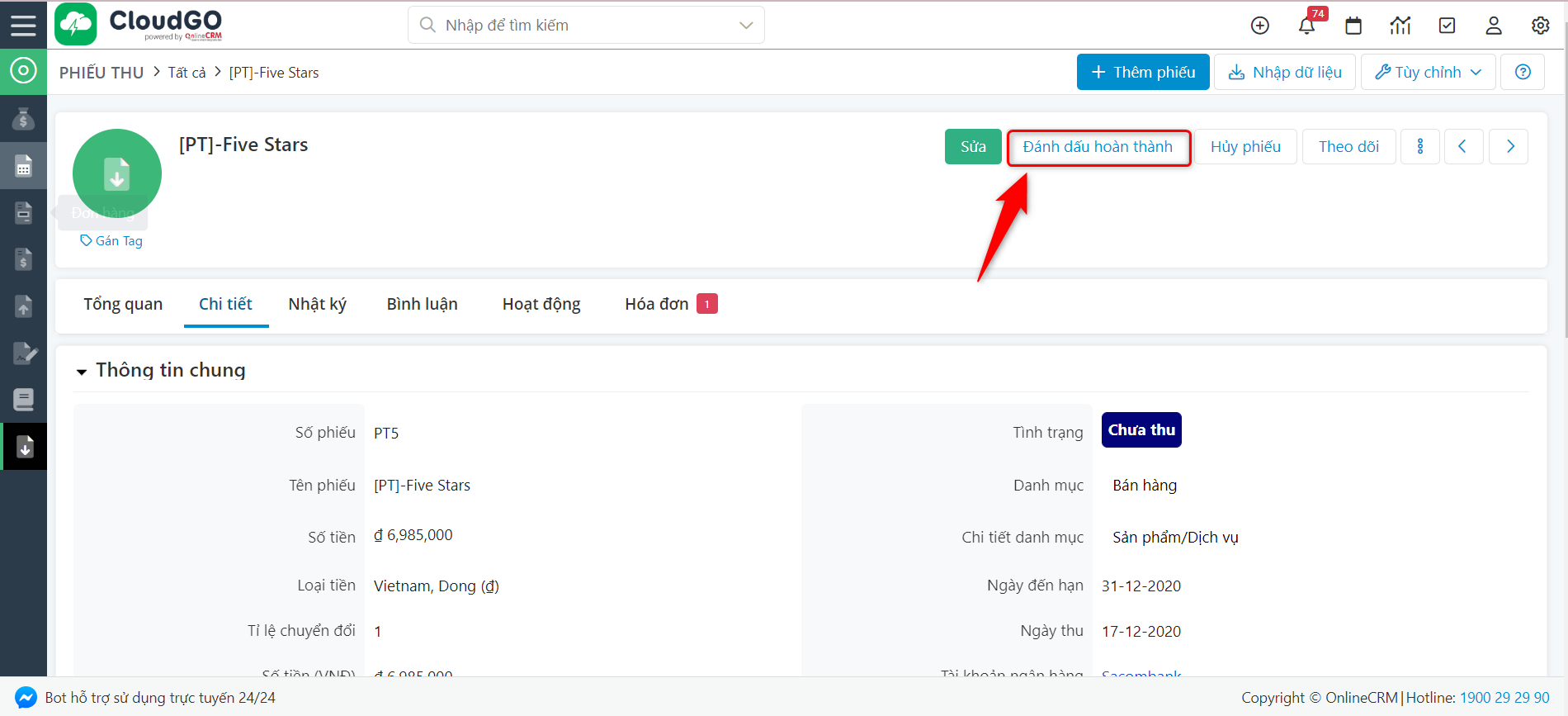
Task: Open the tasks checkbox icon in header
Action: [1447, 26]
